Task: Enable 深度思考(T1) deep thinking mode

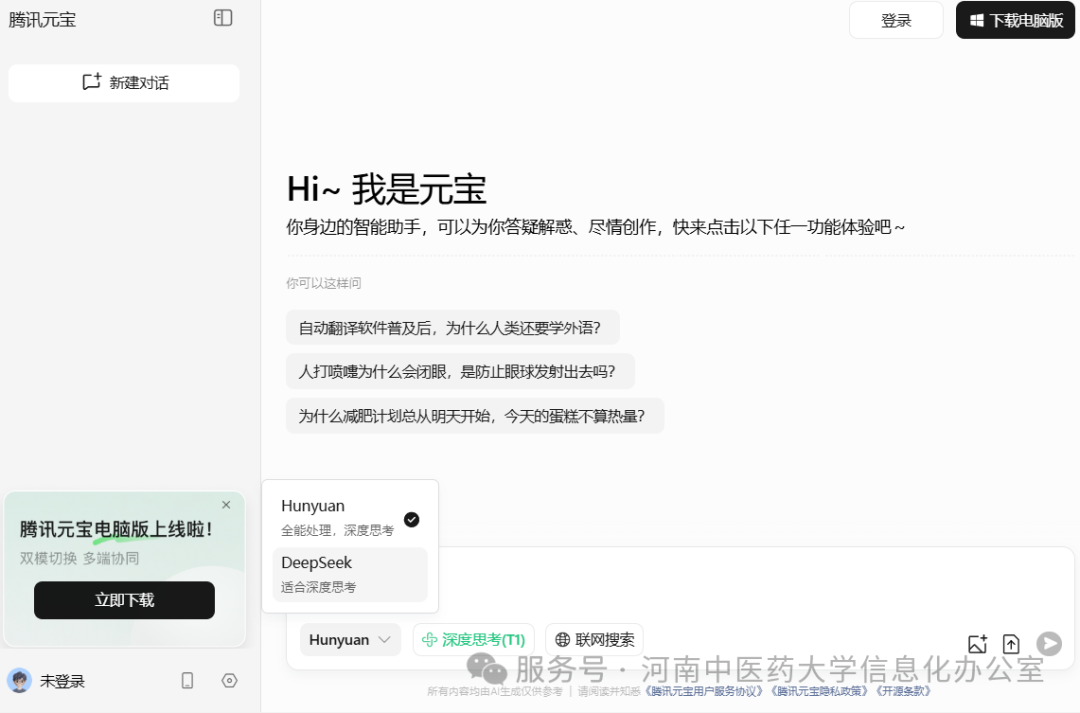Action: [x=473, y=639]
